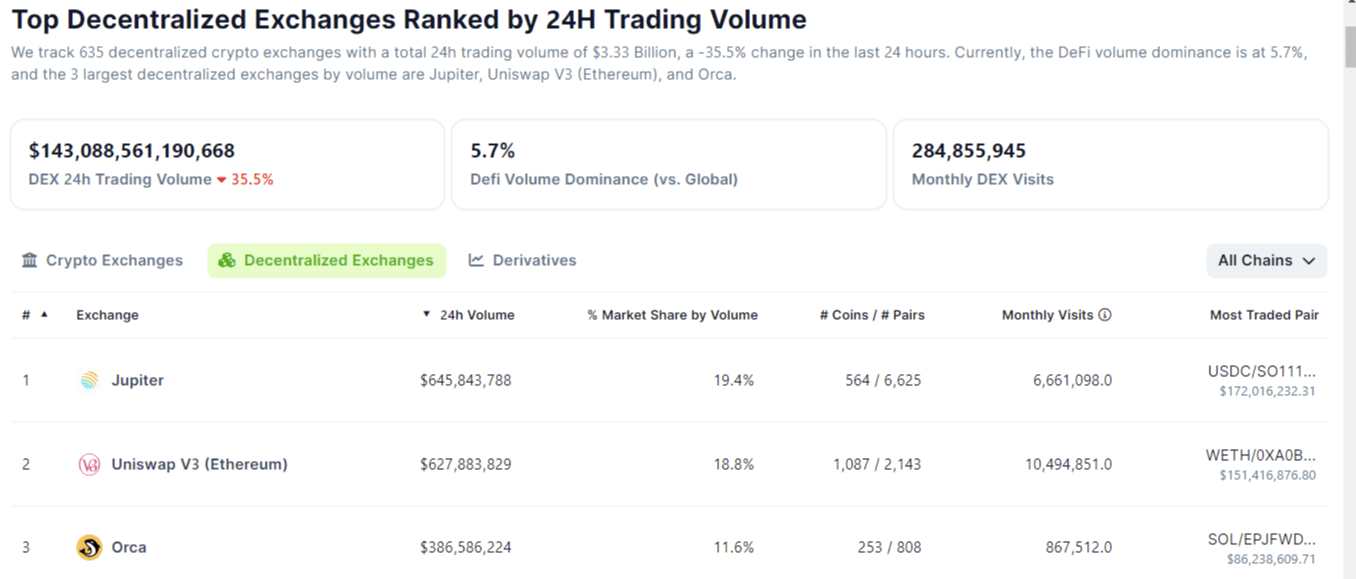Click the sort arrow beside 24h Volume

pos(427,314)
